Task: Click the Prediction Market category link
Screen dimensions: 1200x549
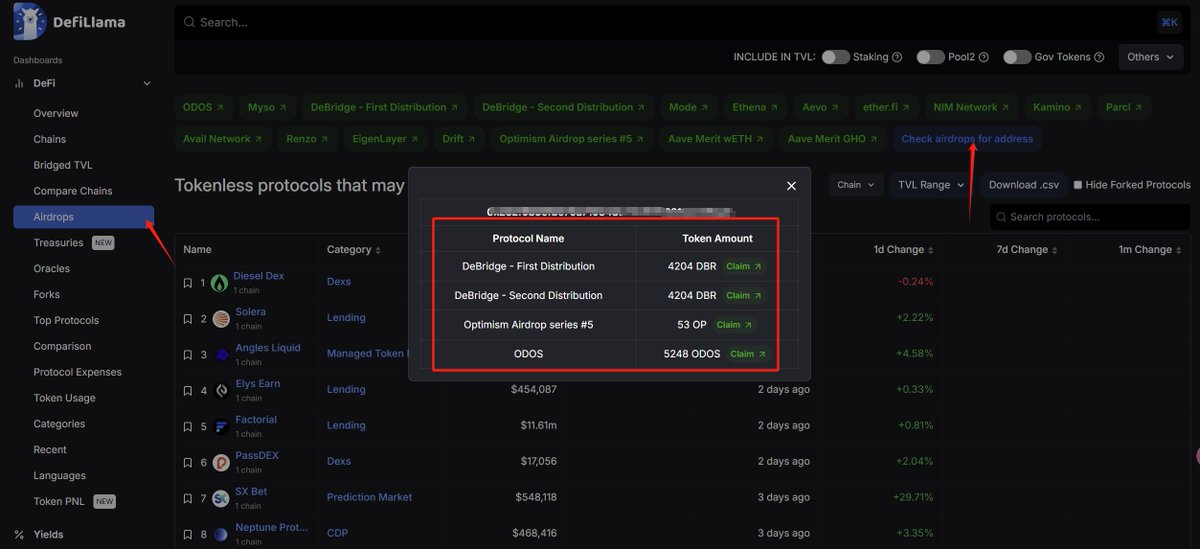Action: 369,497
